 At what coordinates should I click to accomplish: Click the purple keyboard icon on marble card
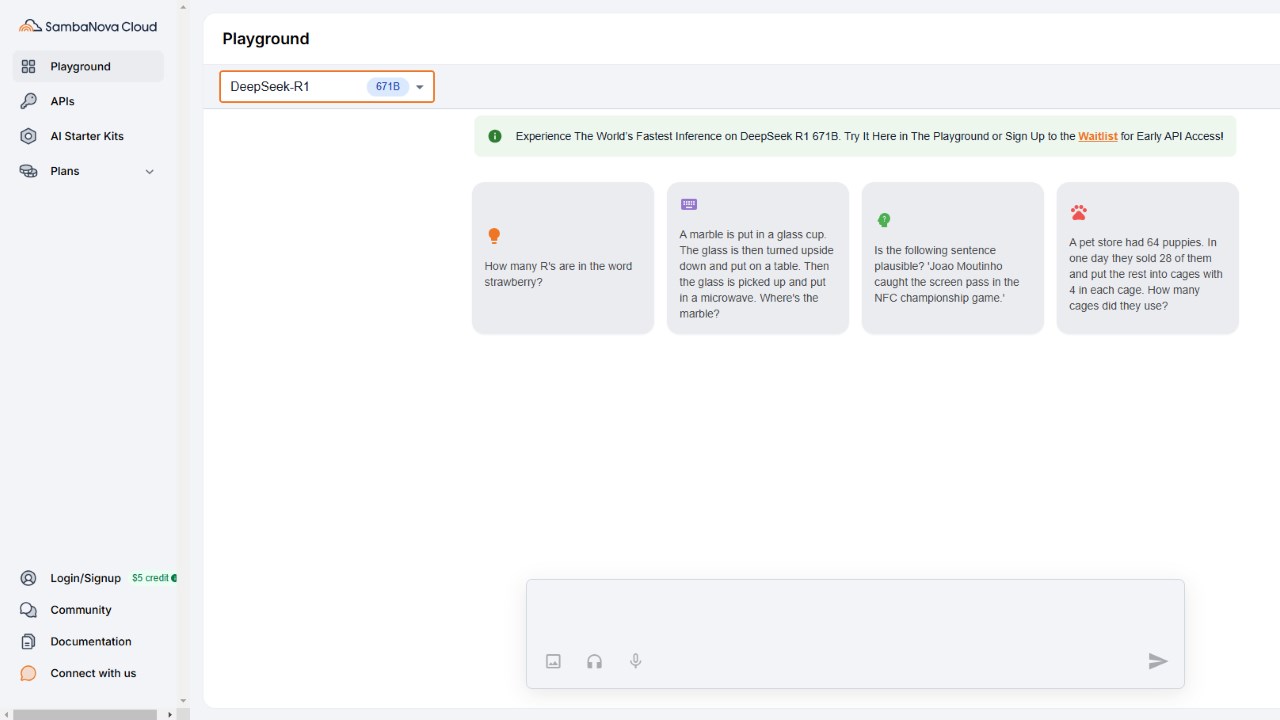[689, 204]
